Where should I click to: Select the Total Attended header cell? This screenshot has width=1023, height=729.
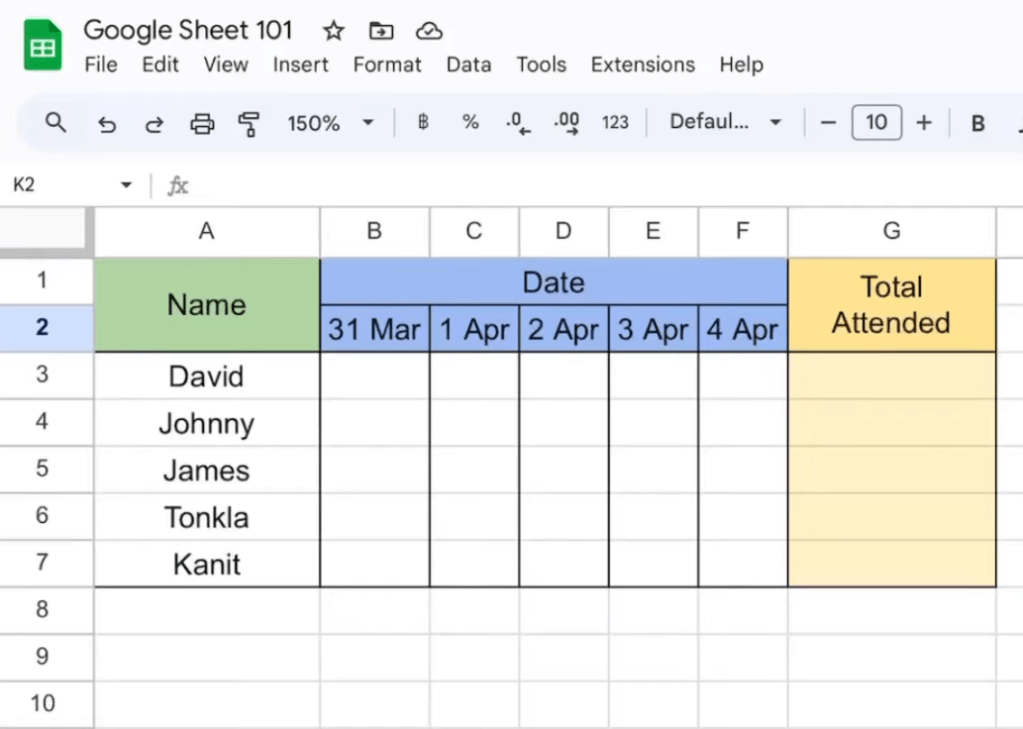click(x=891, y=305)
